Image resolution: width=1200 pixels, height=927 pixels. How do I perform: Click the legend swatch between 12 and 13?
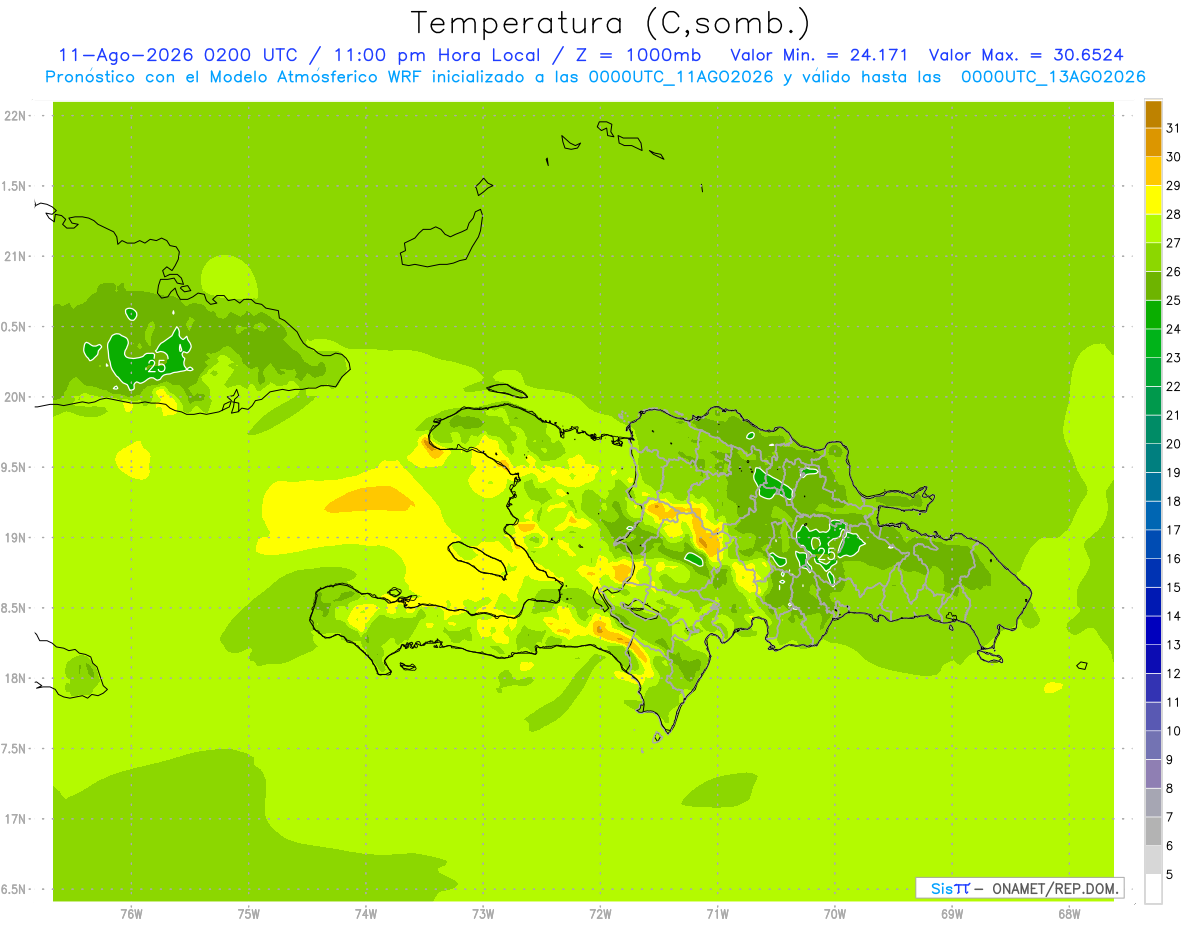[x=1153, y=659]
